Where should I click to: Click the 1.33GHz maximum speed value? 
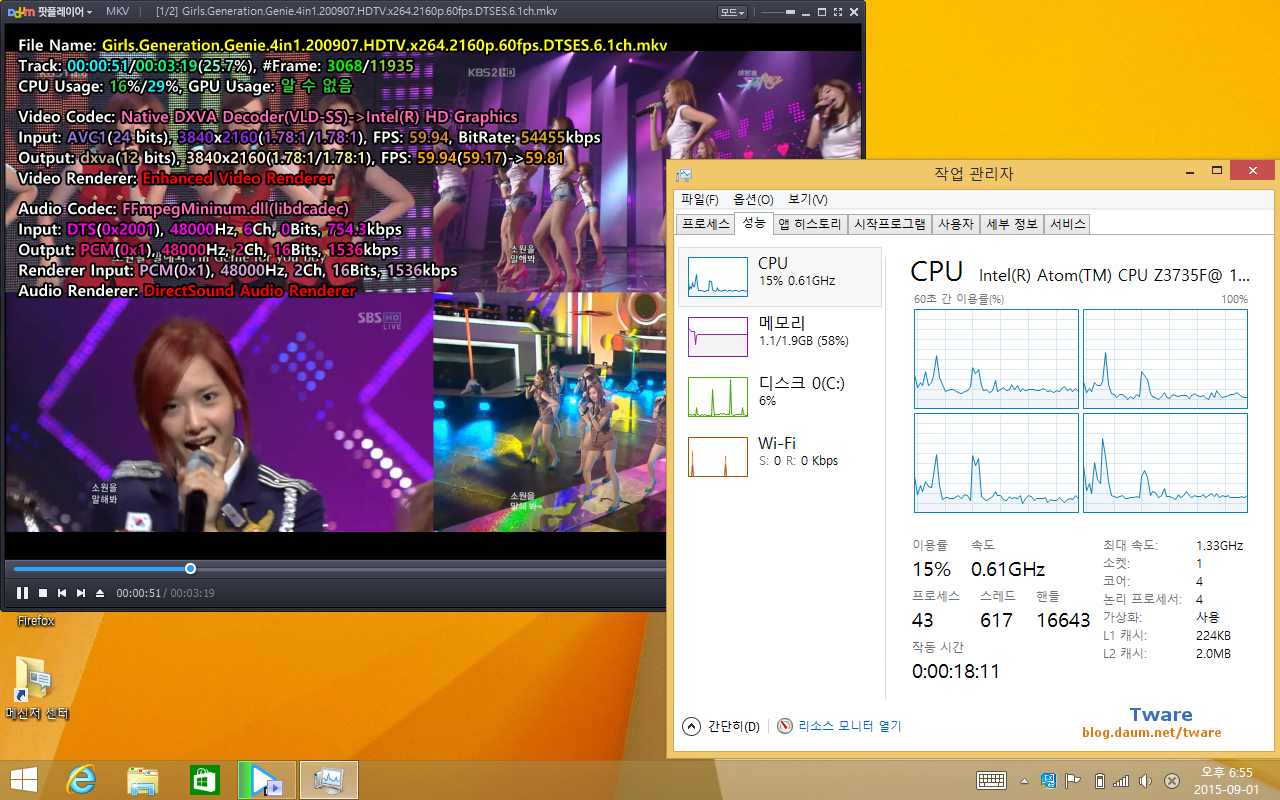coord(1220,546)
